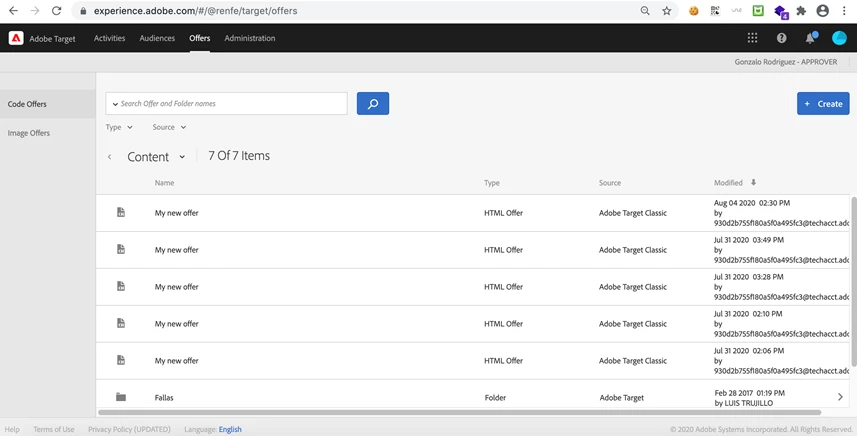Sort by the Type column header
The height and width of the screenshot is (436, 857).
pyautogui.click(x=491, y=183)
